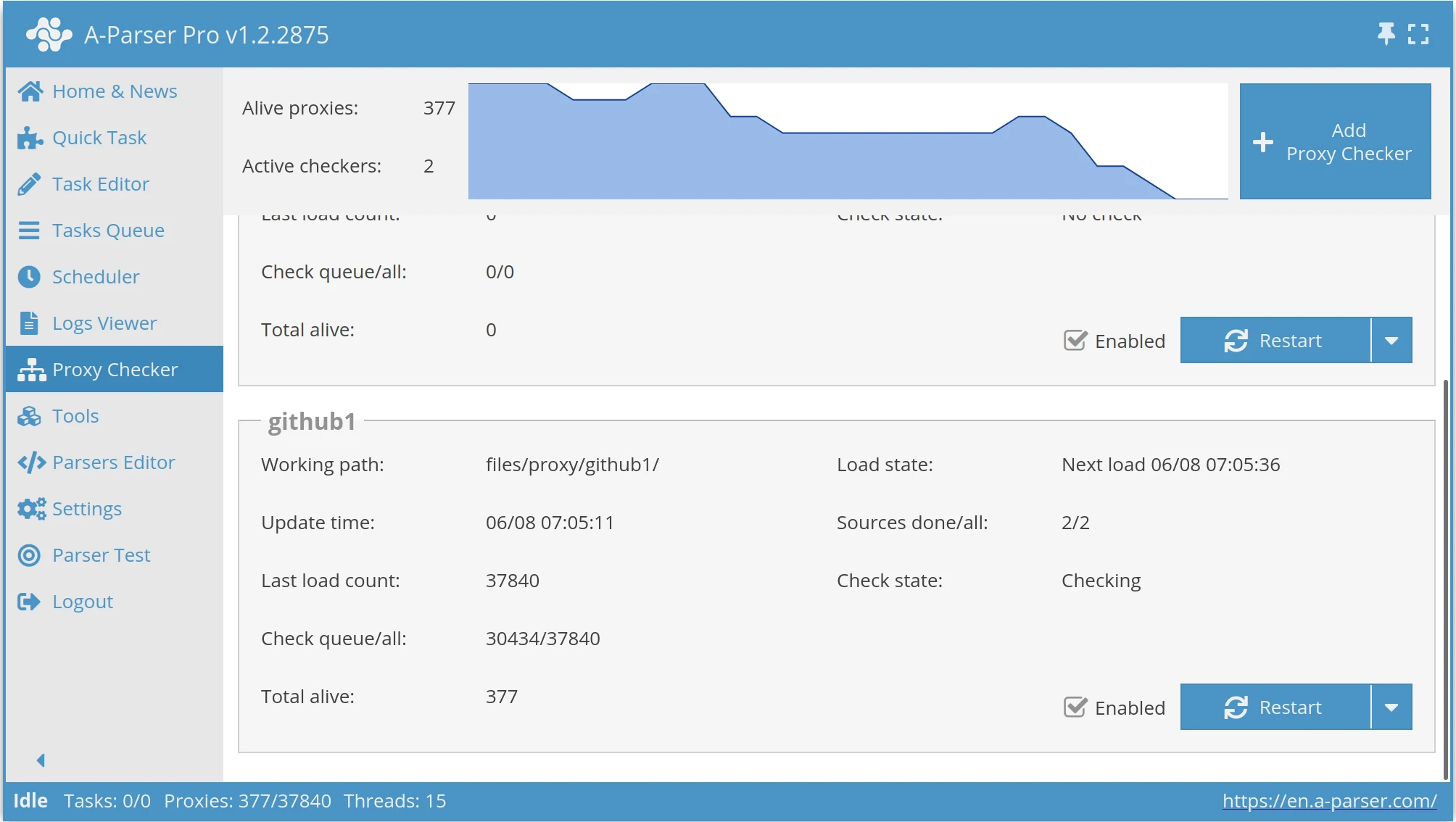This screenshot has width=1456, height=822.
Task: Select the Proxy Checker sidebar icon
Action: [x=30, y=369]
